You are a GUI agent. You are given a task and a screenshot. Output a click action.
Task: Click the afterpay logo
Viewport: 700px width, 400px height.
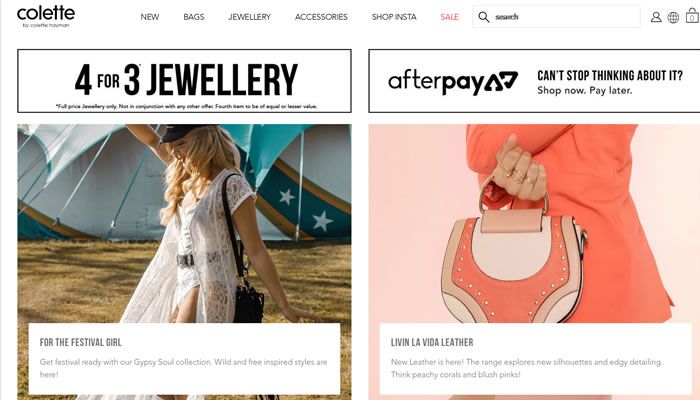[x=453, y=81]
